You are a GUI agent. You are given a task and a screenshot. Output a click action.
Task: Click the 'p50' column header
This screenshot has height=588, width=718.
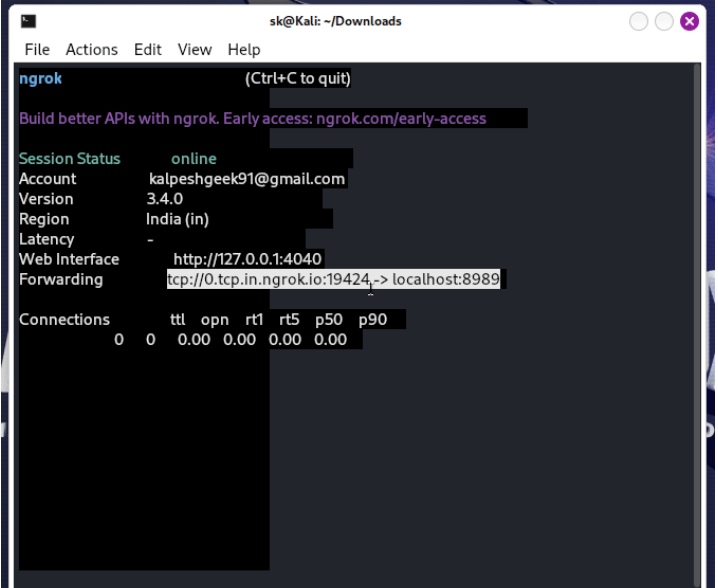point(329,319)
